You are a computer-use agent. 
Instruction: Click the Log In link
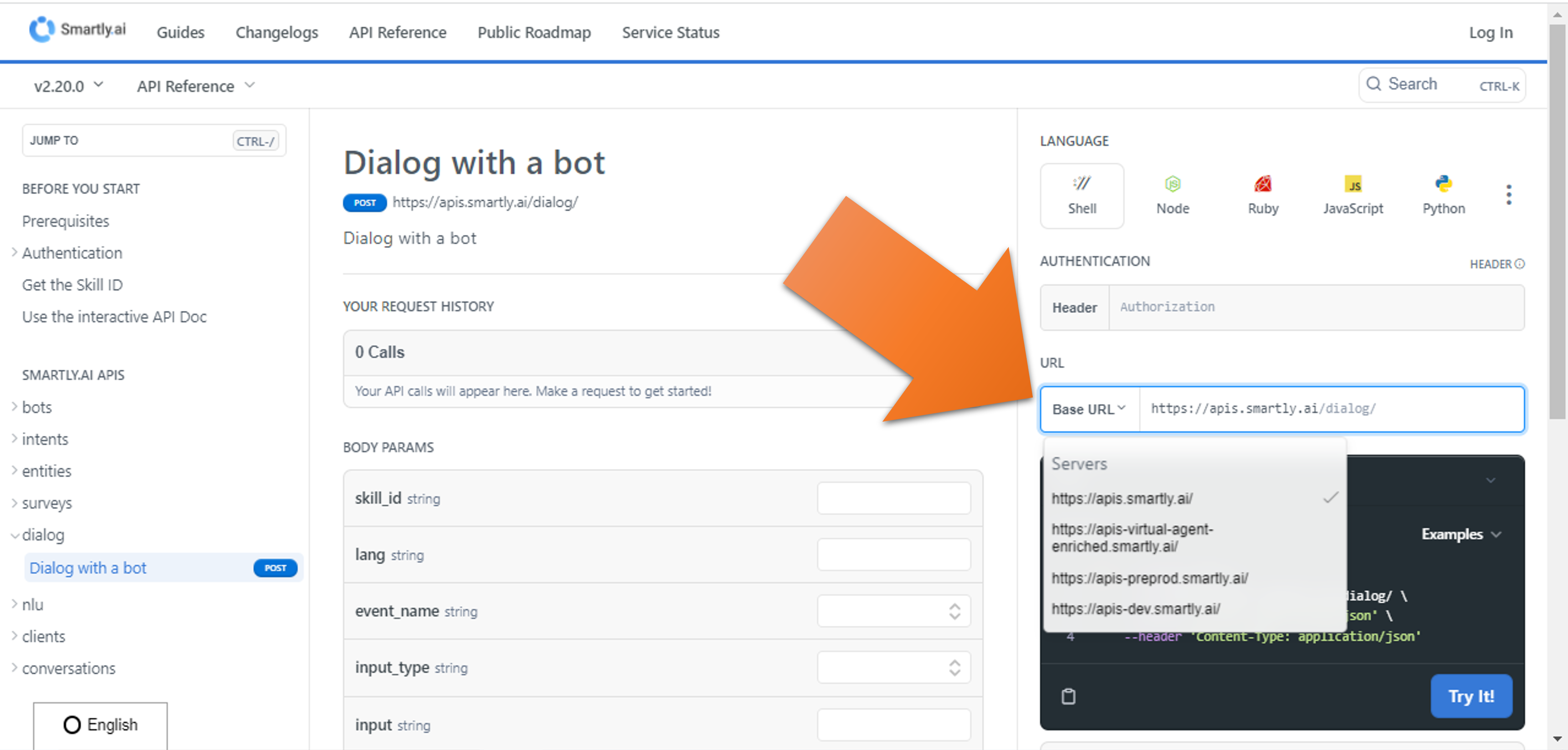click(1490, 32)
